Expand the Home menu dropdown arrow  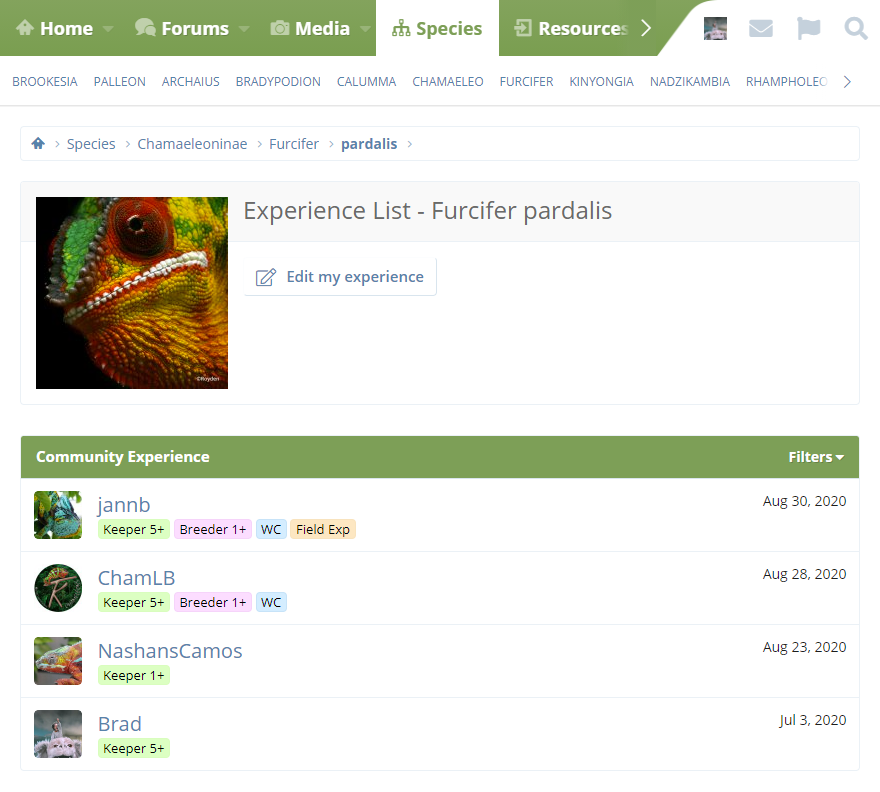[x=108, y=29]
